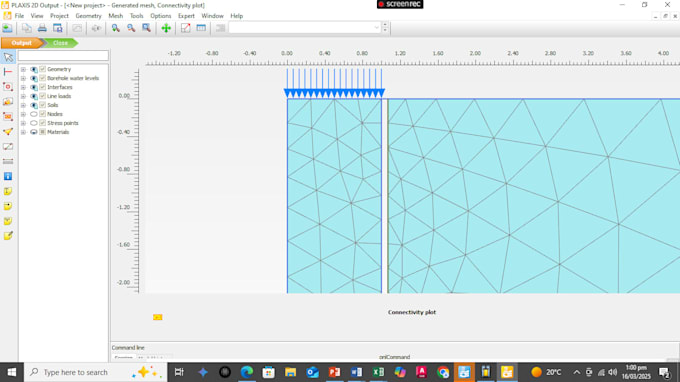Image resolution: width=680 pixels, height=382 pixels.
Task: Open the Geometry menu
Action: point(88,16)
